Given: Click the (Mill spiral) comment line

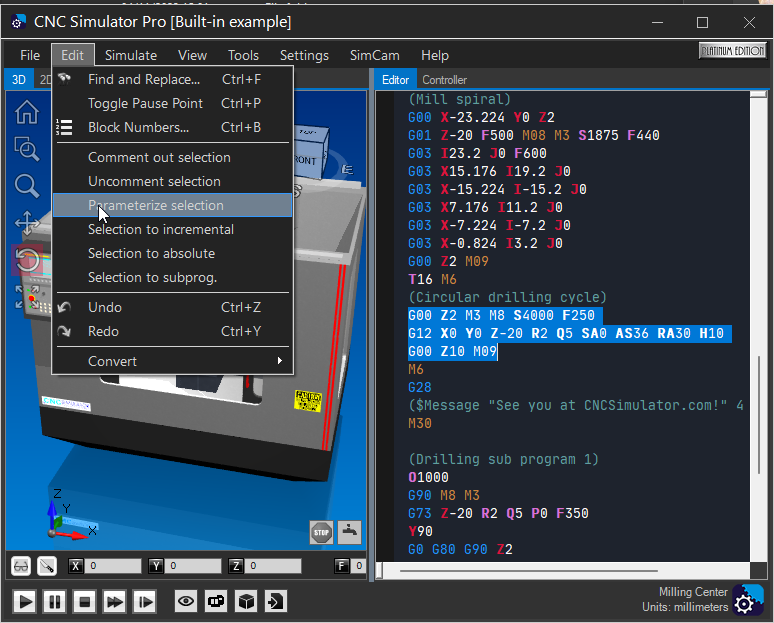Looking at the screenshot, I should [460, 99].
